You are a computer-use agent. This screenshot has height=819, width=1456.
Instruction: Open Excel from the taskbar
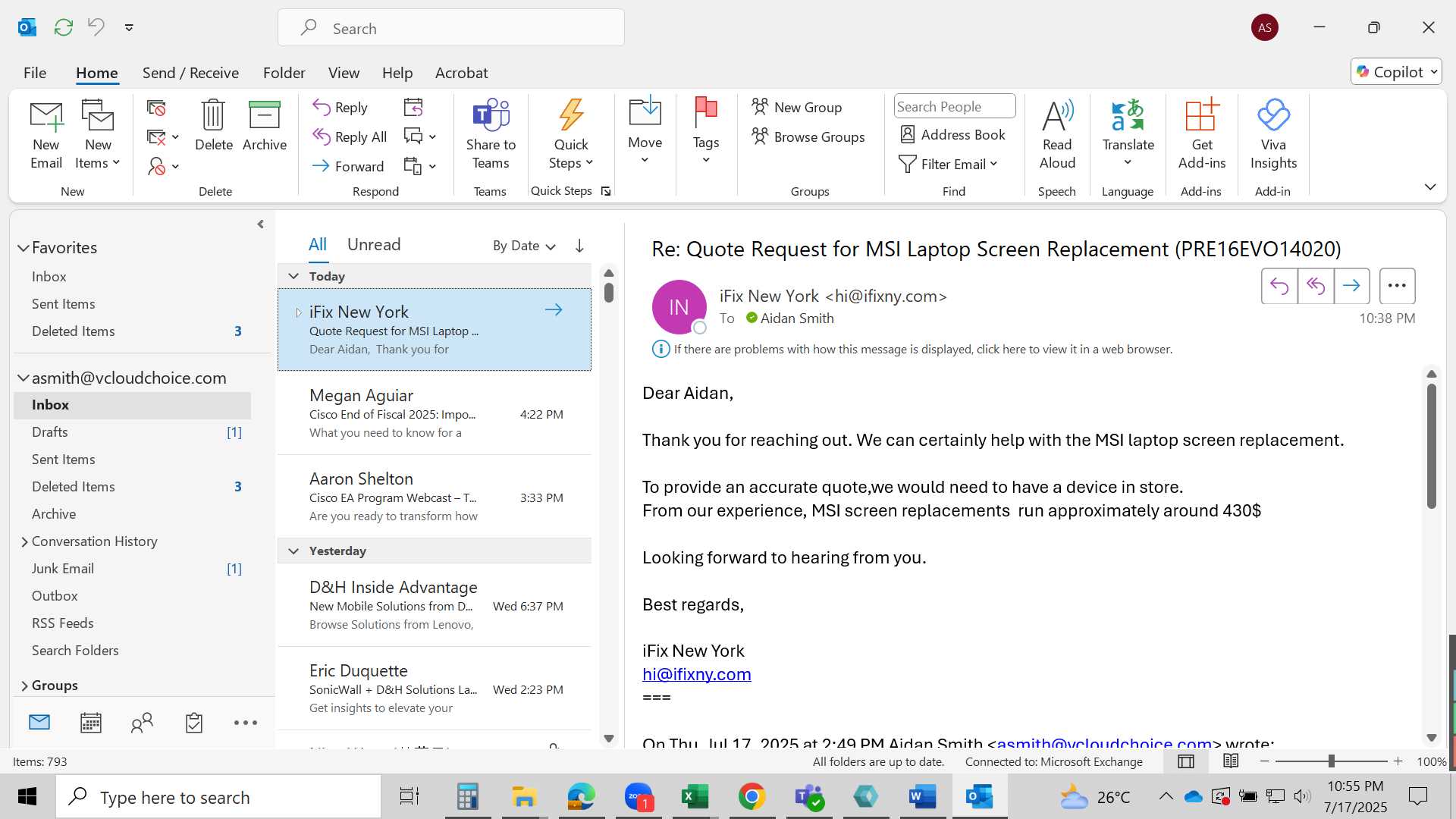(695, 797)
